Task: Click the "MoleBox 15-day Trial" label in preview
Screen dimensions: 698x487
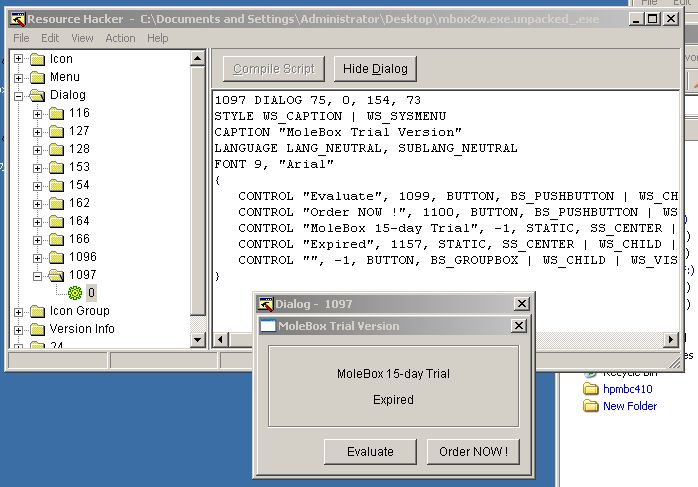Action: [x=394, y=374]
